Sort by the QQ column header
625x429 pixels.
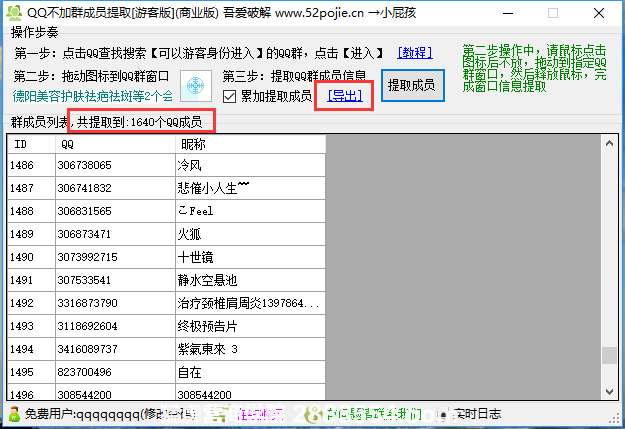pos(115,144)
